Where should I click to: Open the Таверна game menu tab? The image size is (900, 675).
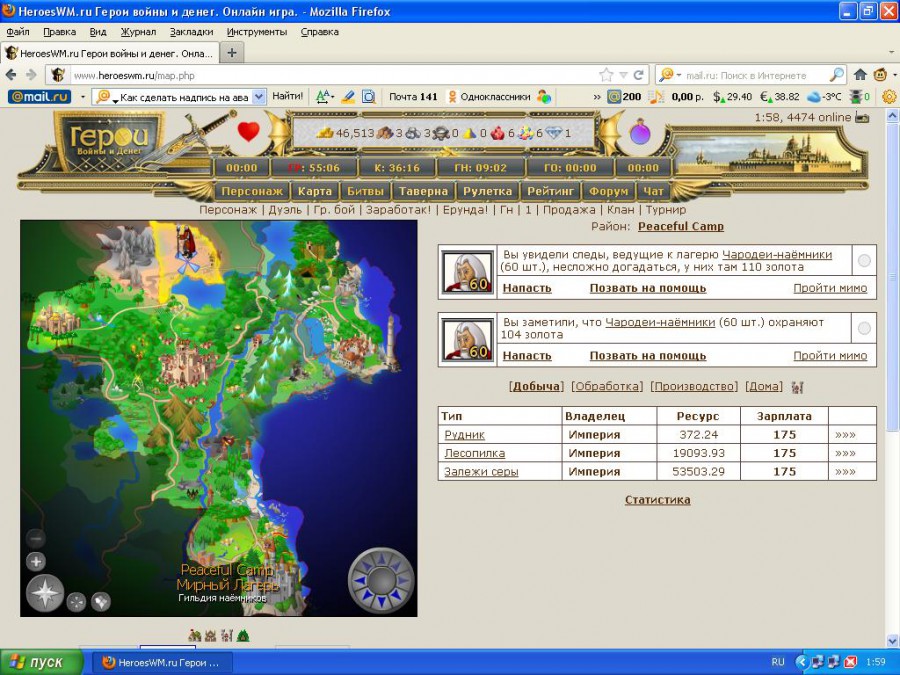423,192
